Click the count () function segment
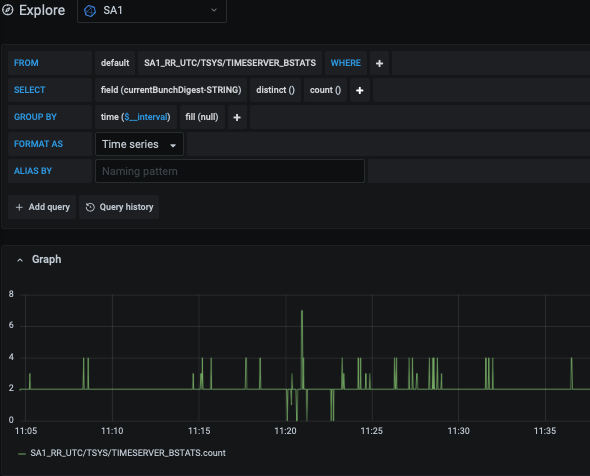590x476 pixels. 325,90
